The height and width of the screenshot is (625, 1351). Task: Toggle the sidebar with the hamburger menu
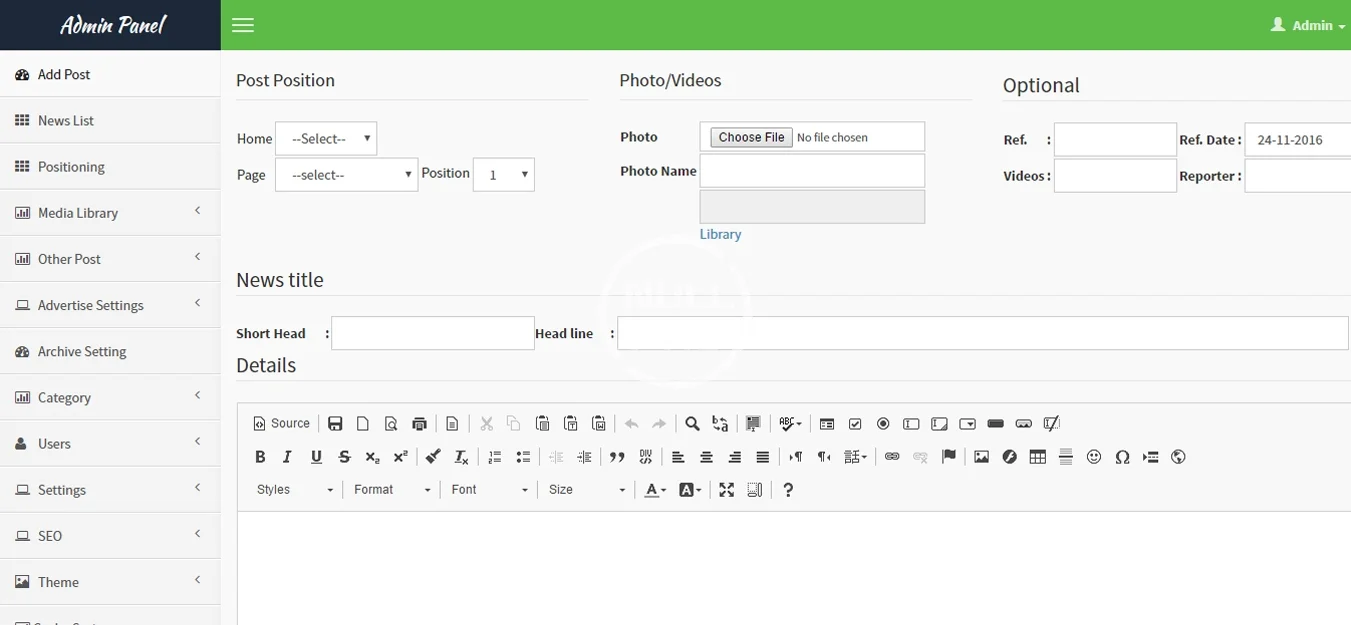click(x=243, y=25)
